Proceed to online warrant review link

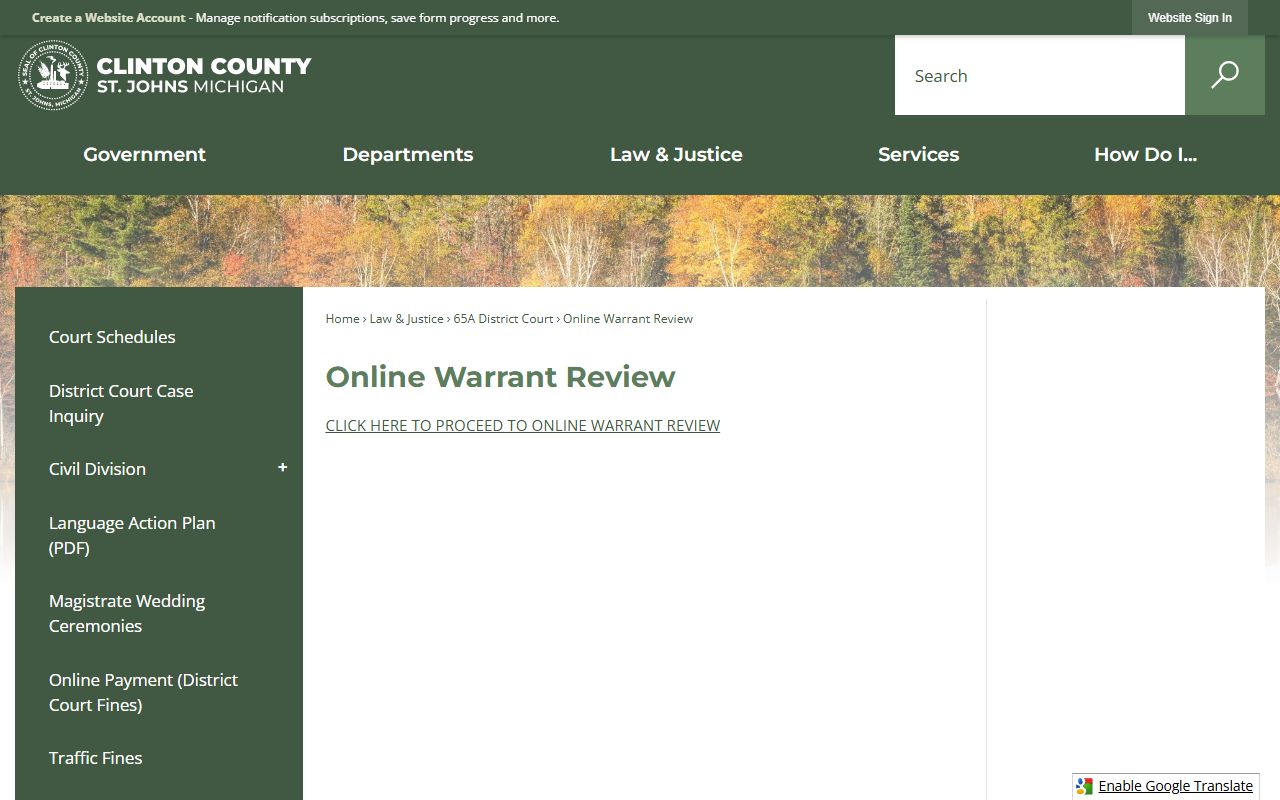coord(522,425)
